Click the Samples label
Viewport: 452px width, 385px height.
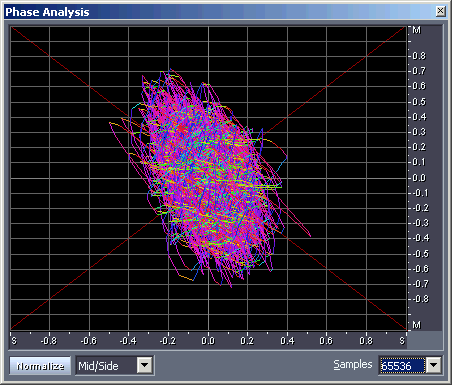tap(353, 364)
